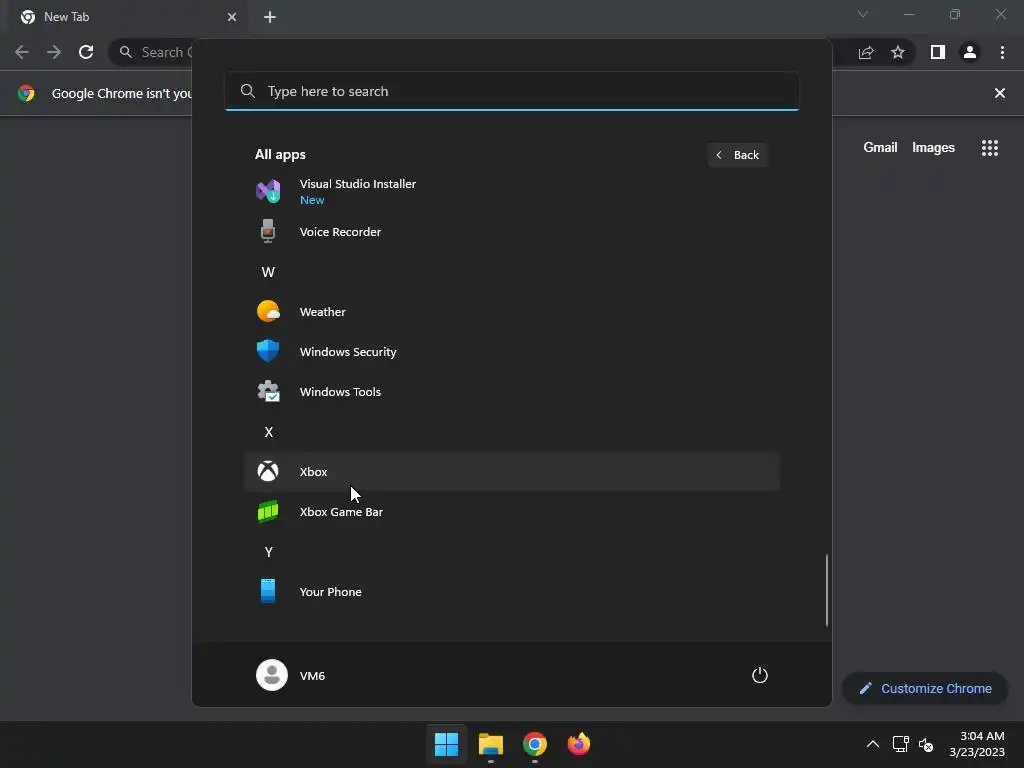
Task: Switch to Chrome in the taskbar
Action: pos(535,744)
